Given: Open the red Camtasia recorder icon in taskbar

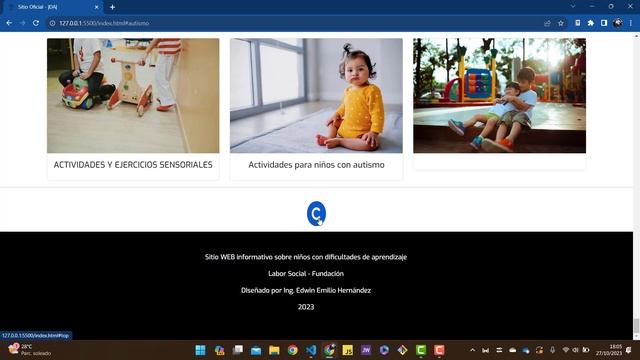Looking at the screenshot, I should point(439,350).
